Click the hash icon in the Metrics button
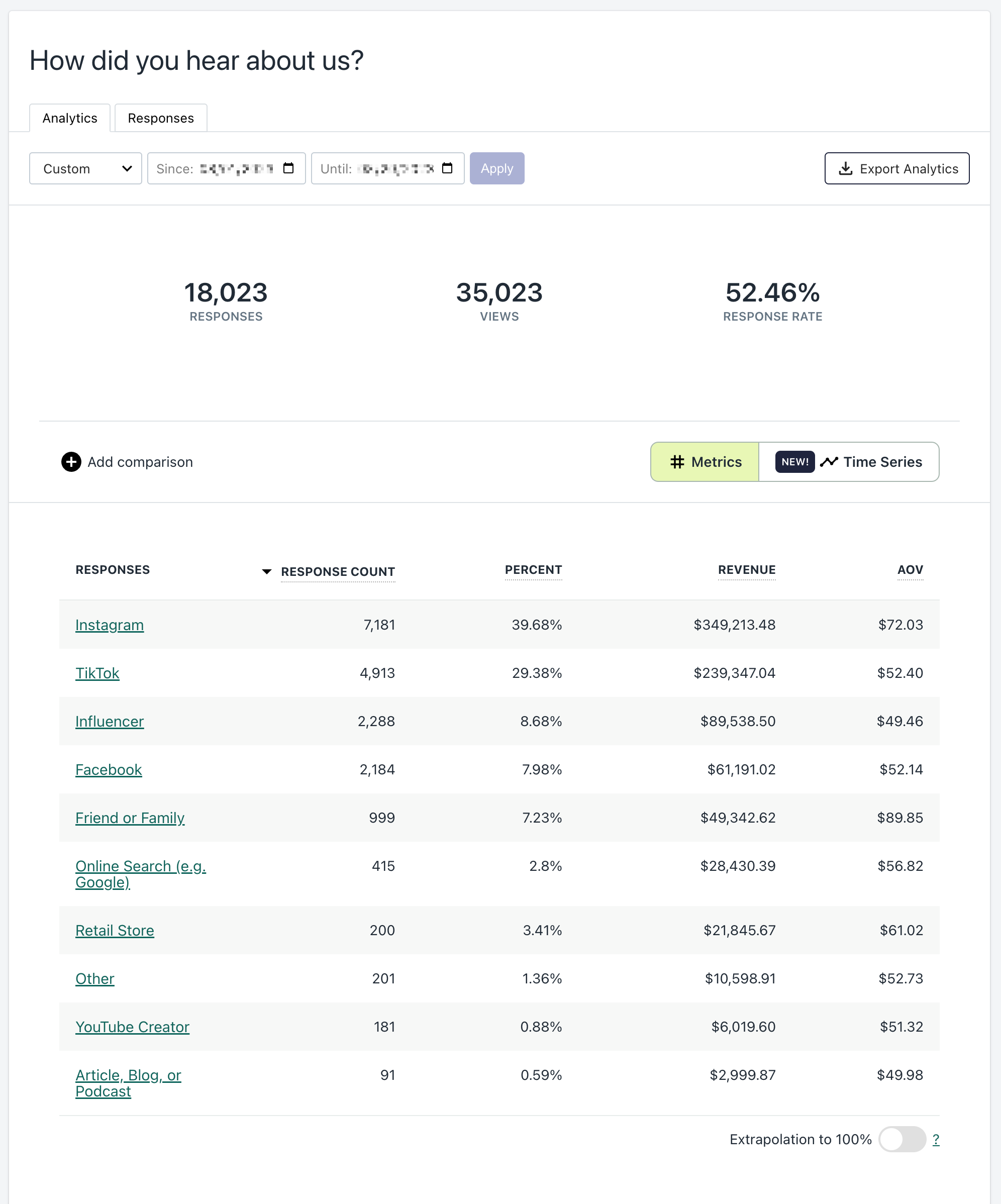Screen dimensions: 1001x1204 [x=677, y=461]
